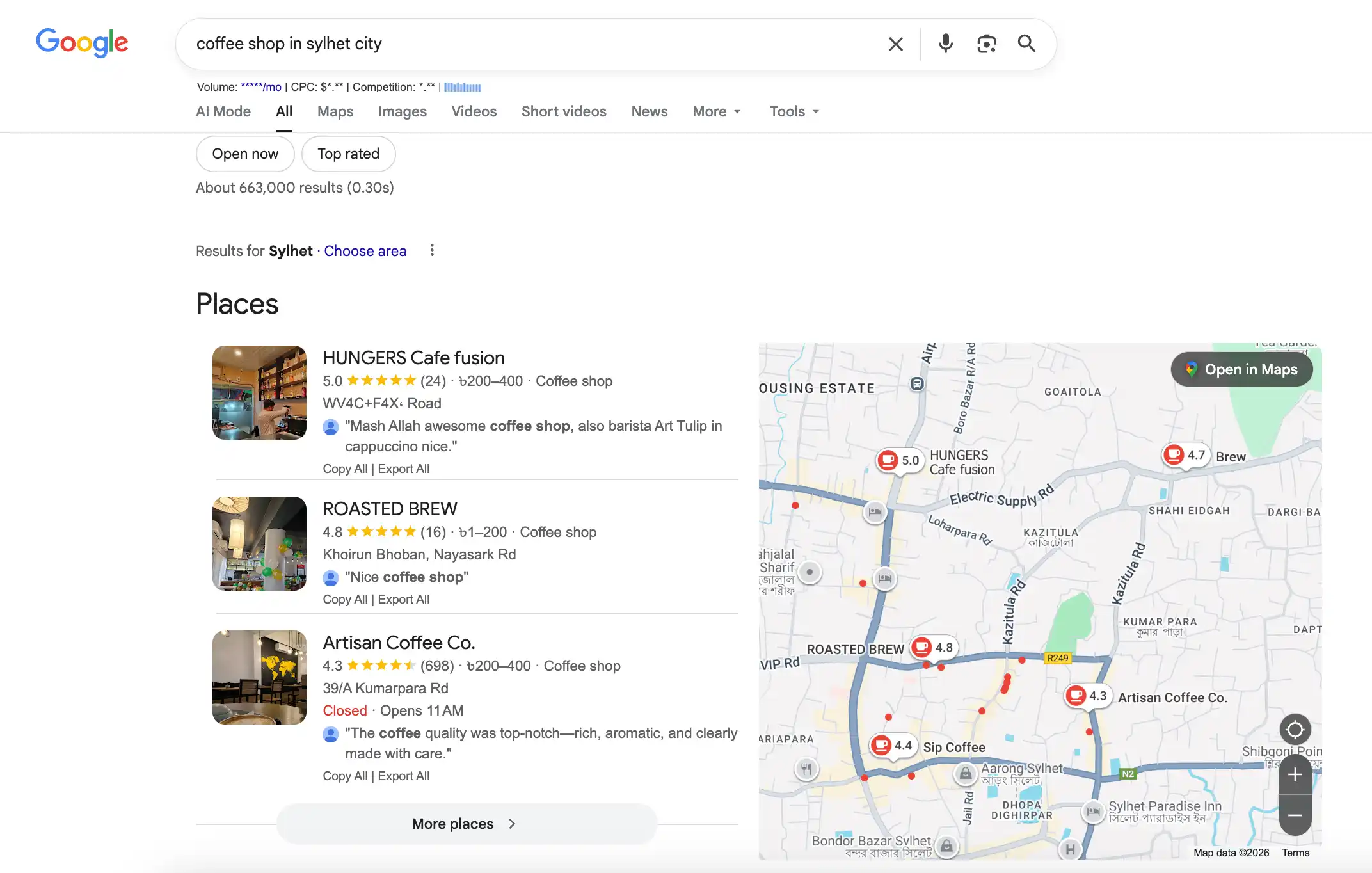Click the Choose area link
1372x873 pixels.
(x=365, y=250)
